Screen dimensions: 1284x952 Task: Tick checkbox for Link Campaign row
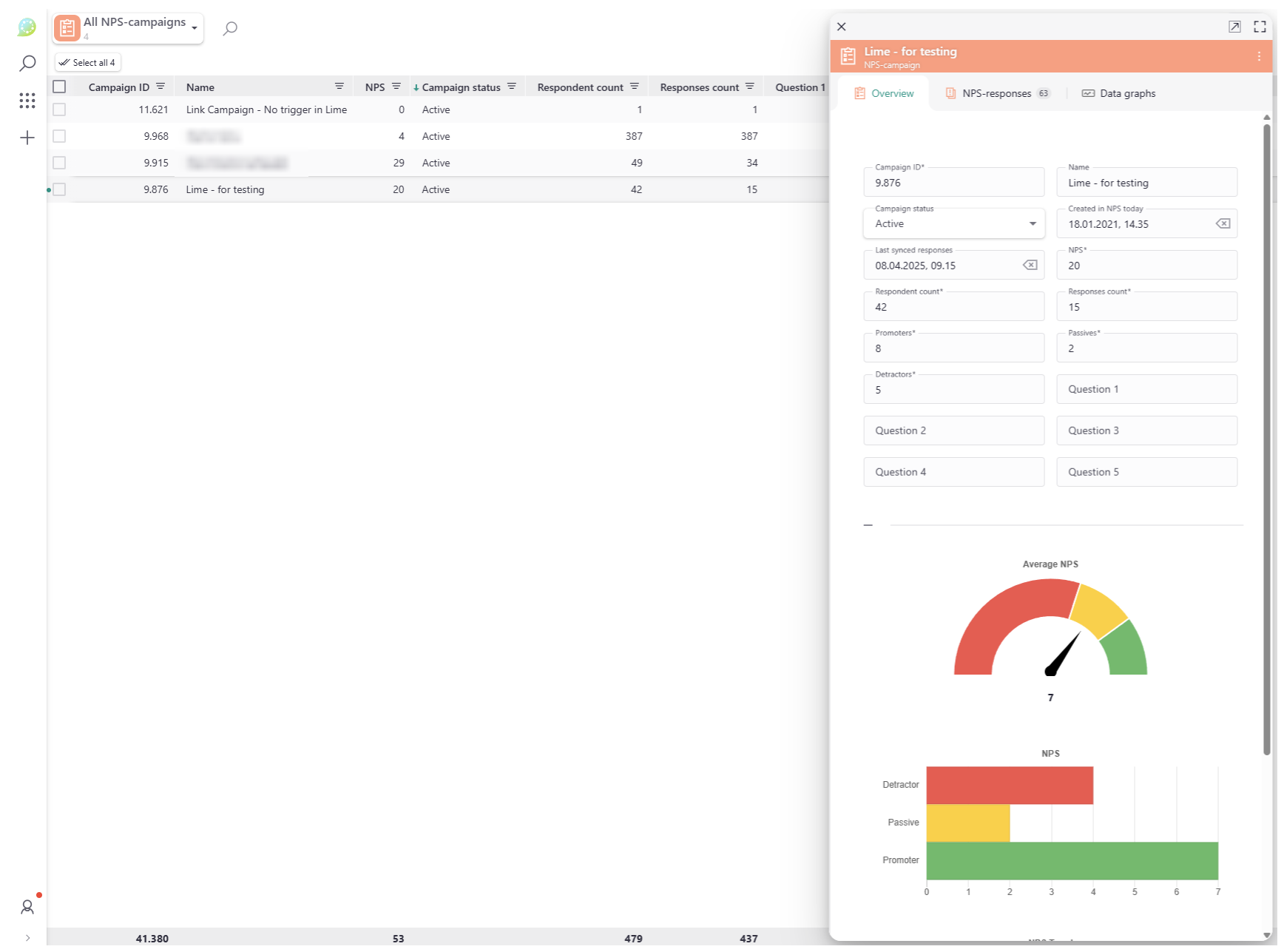click(59, 110)
